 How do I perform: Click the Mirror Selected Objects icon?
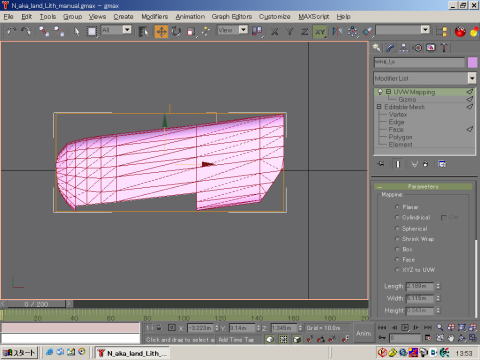(337, 31)
